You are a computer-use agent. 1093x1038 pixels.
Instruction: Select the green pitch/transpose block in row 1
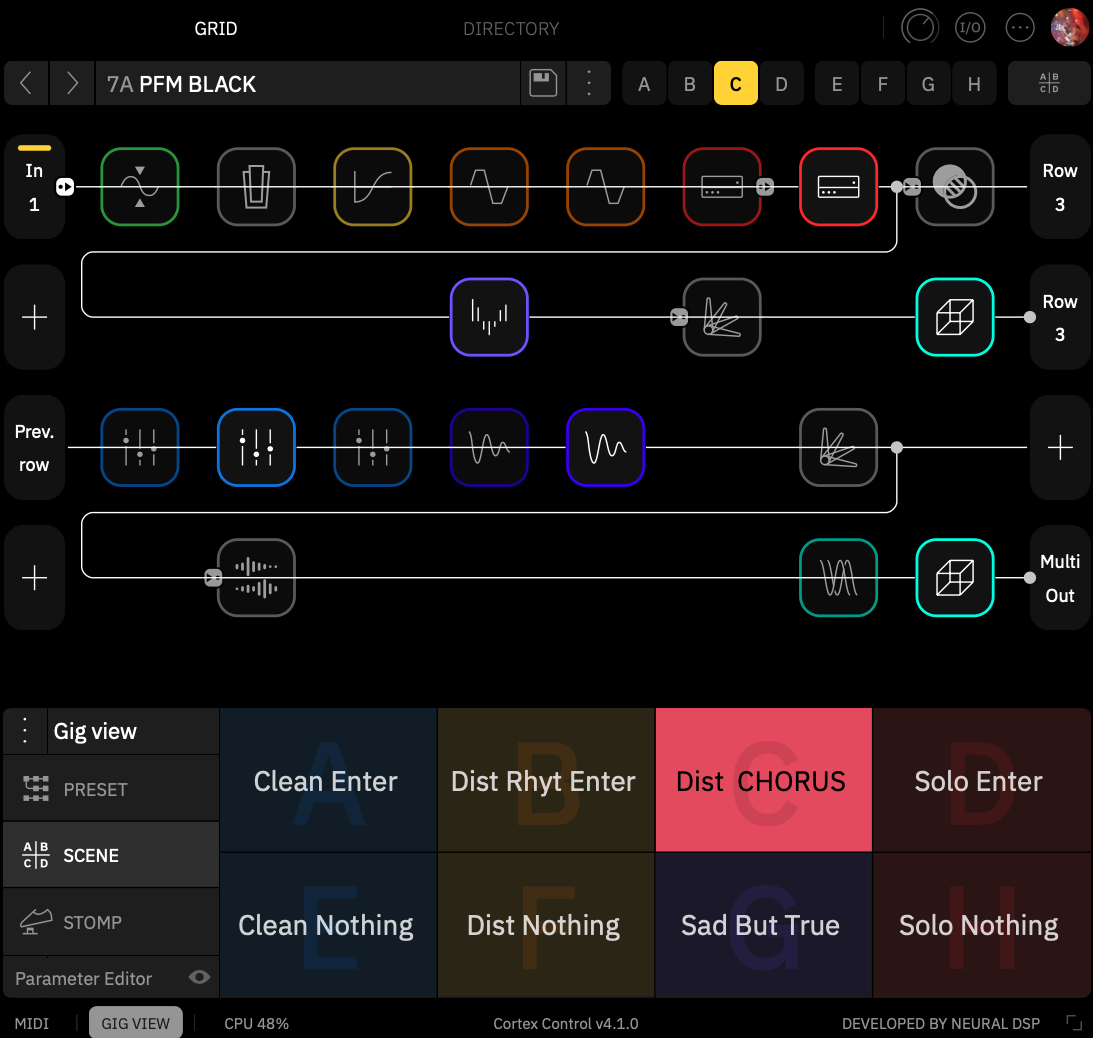tap(139, 187)
